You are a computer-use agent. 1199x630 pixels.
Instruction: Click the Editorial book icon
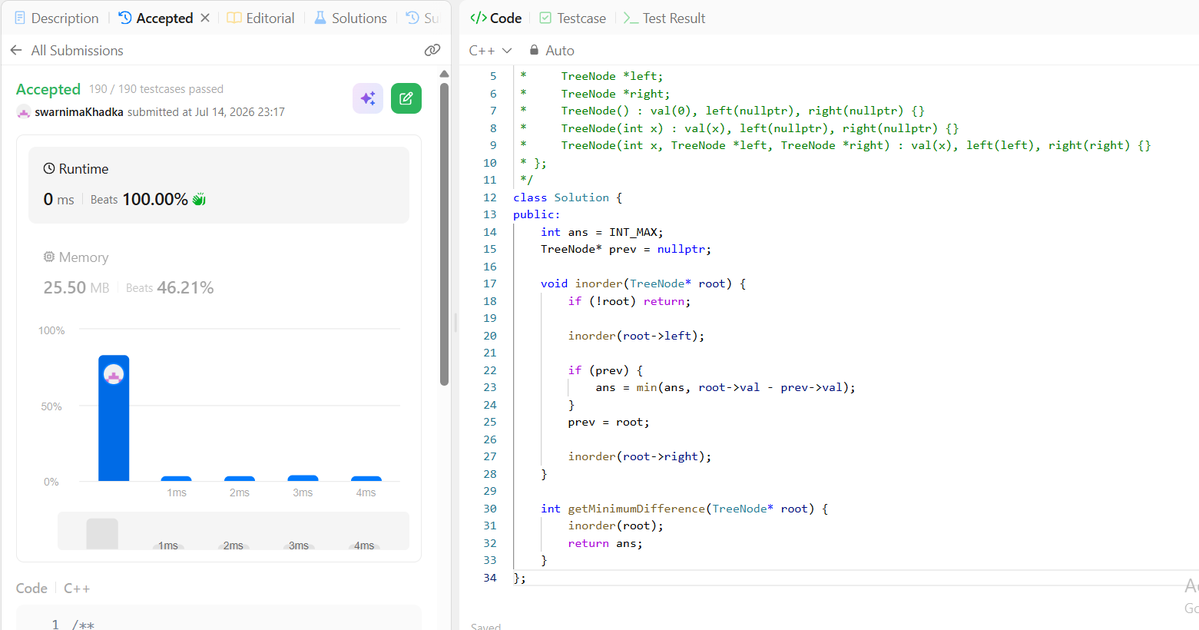tap(234, 18)
